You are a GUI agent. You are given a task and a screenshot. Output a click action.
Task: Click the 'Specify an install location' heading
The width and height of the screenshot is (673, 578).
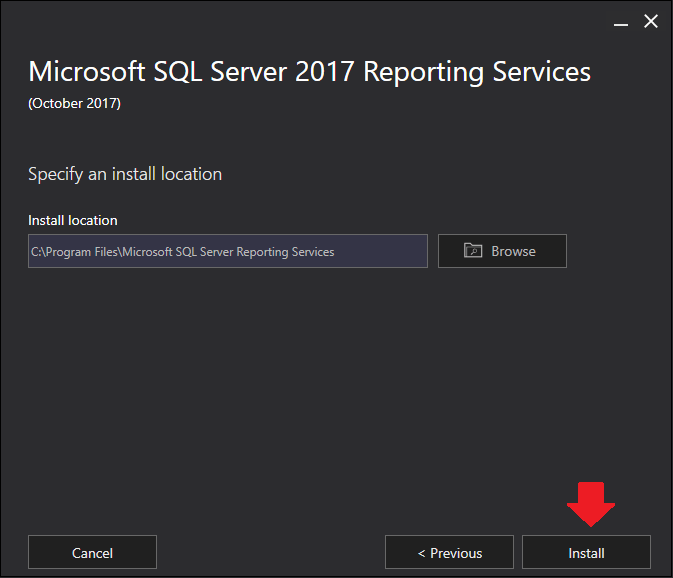pyautogui.click(x=125, y=174)
